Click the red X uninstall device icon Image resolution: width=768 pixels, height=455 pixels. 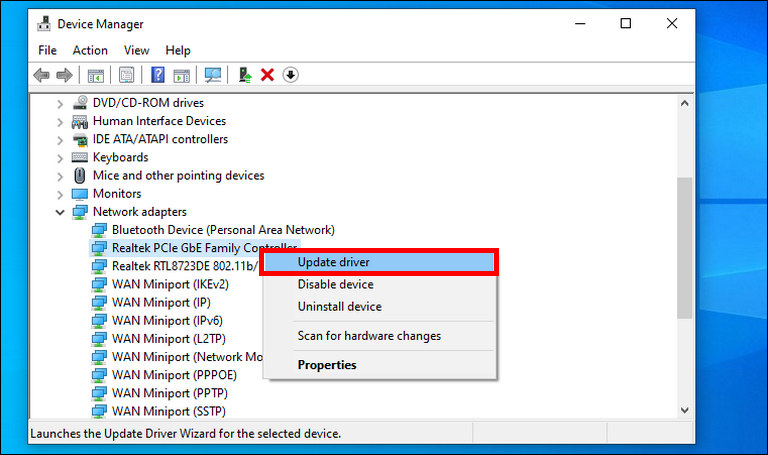coord(267,75)
